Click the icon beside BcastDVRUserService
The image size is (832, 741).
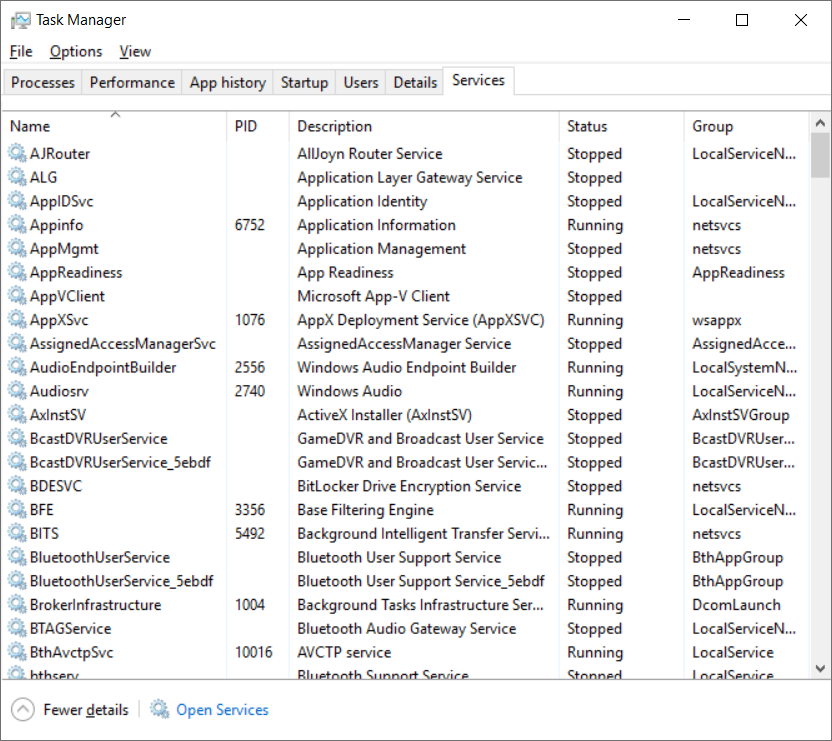[17, 438]
